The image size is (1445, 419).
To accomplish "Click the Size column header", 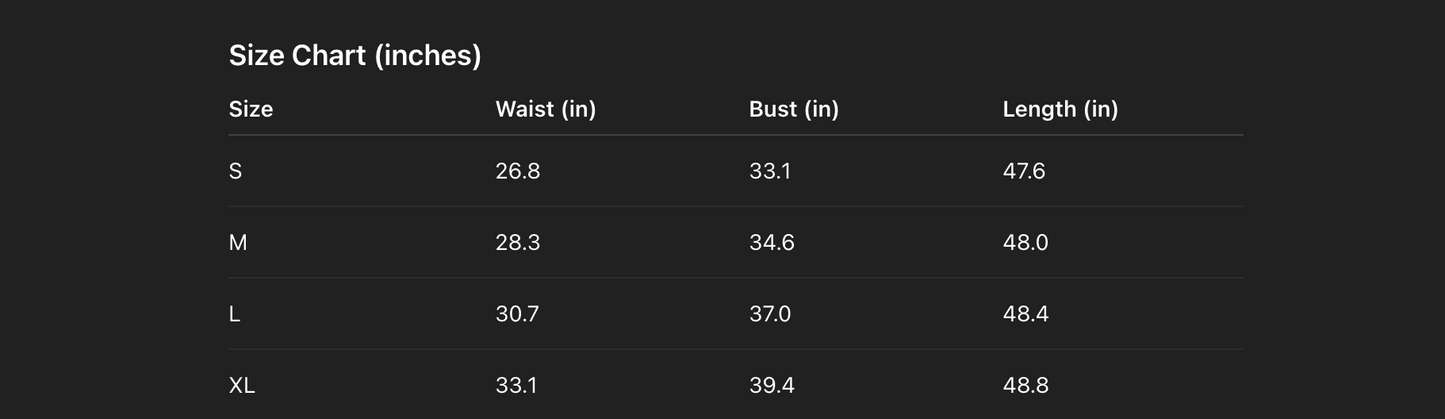I will [x=251, y=109].
